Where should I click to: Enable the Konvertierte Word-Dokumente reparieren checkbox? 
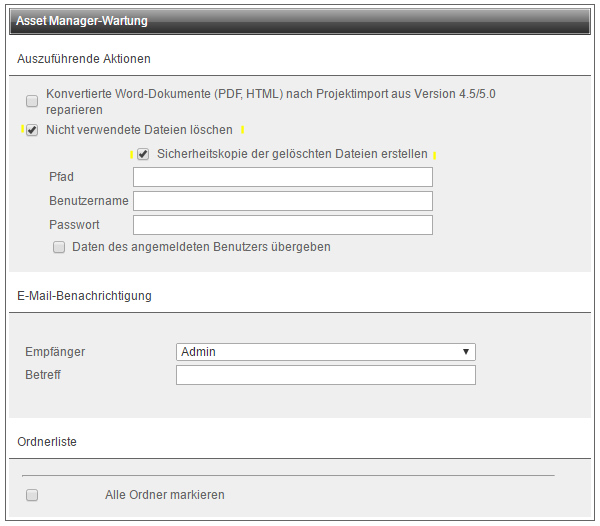coord(32,101)
